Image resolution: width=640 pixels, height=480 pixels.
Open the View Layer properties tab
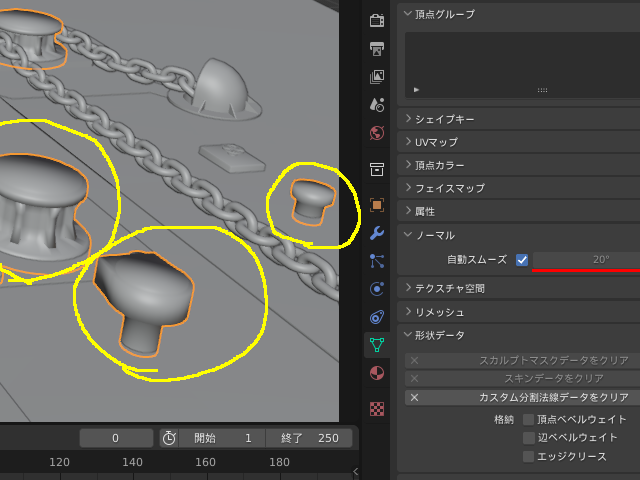pyautogui.click(x=377, y=76)
